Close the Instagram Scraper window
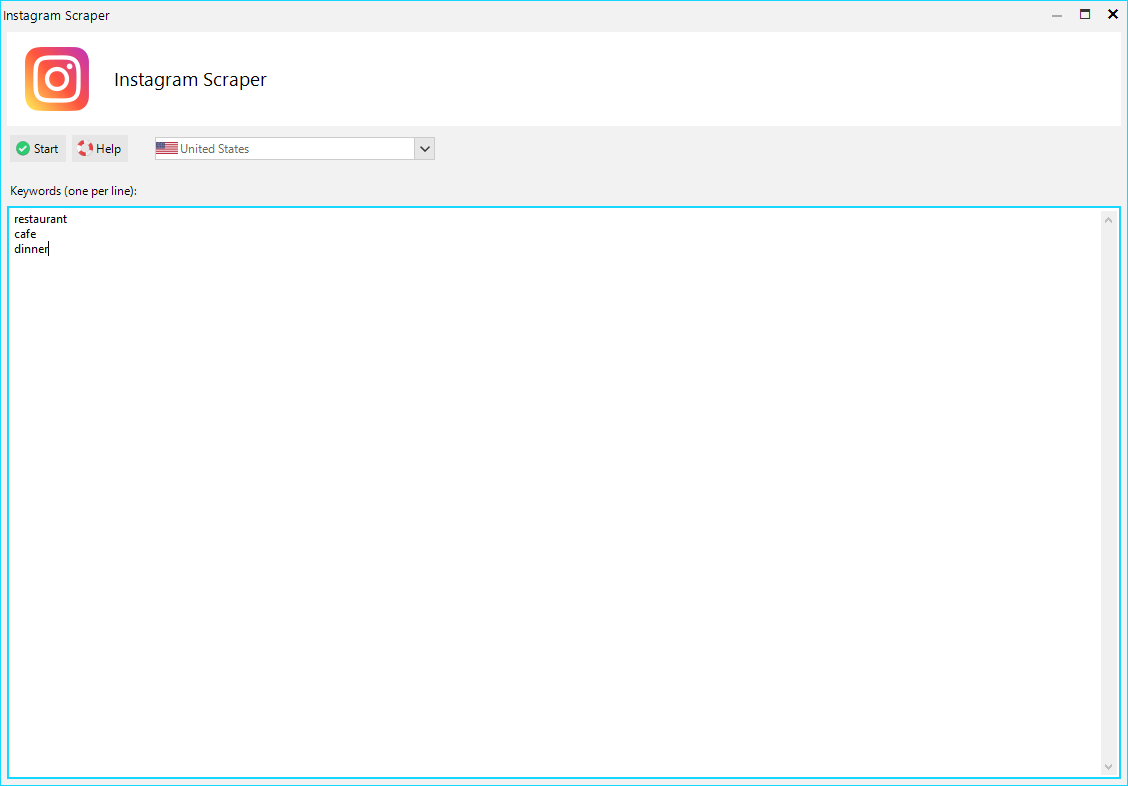 tap(1113, 14)
